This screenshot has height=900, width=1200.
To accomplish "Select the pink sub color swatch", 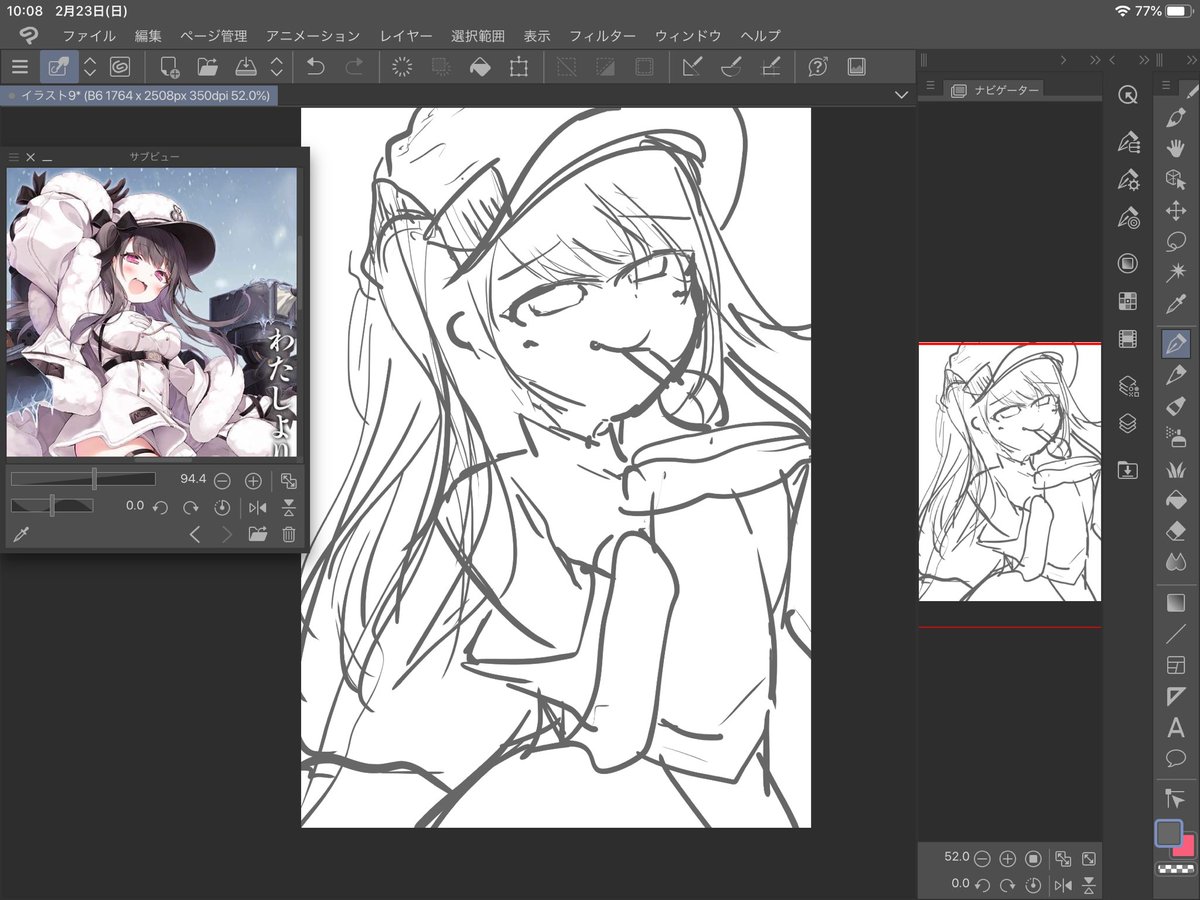I will (1187, 848).
